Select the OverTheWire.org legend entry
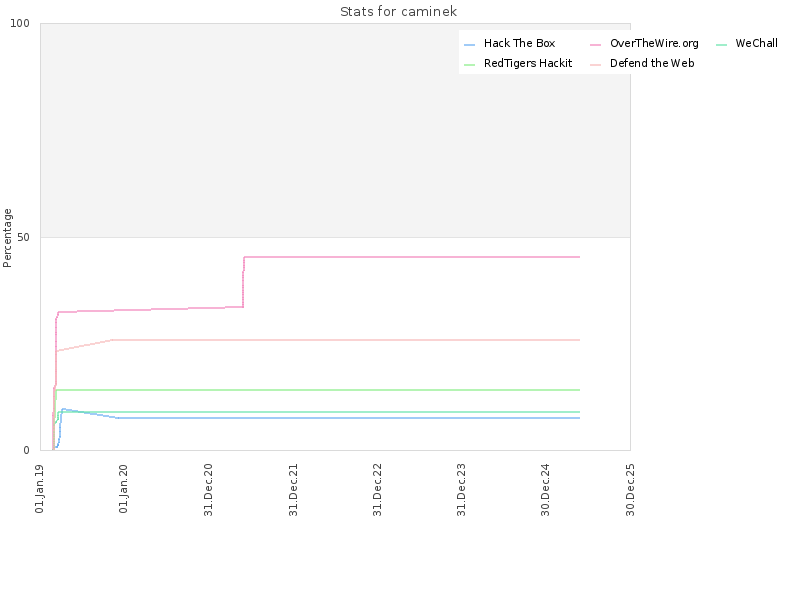The image size is (800, 600). coord(654,43)
